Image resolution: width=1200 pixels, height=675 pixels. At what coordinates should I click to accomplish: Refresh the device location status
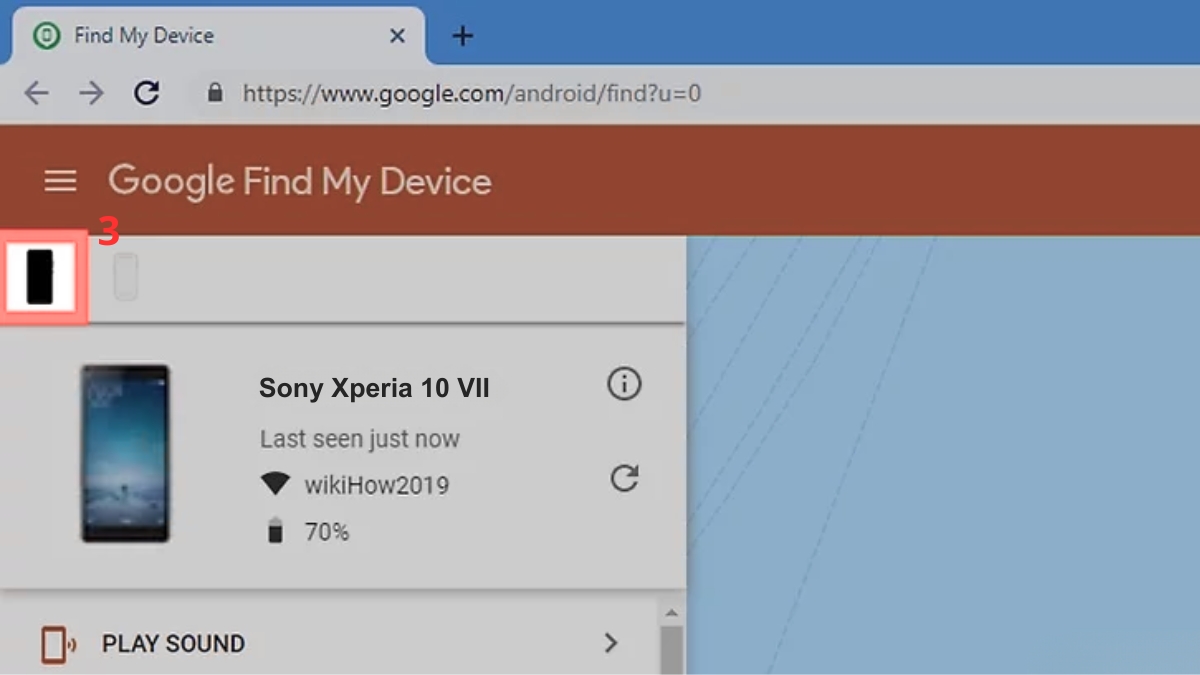pos(624,479)
